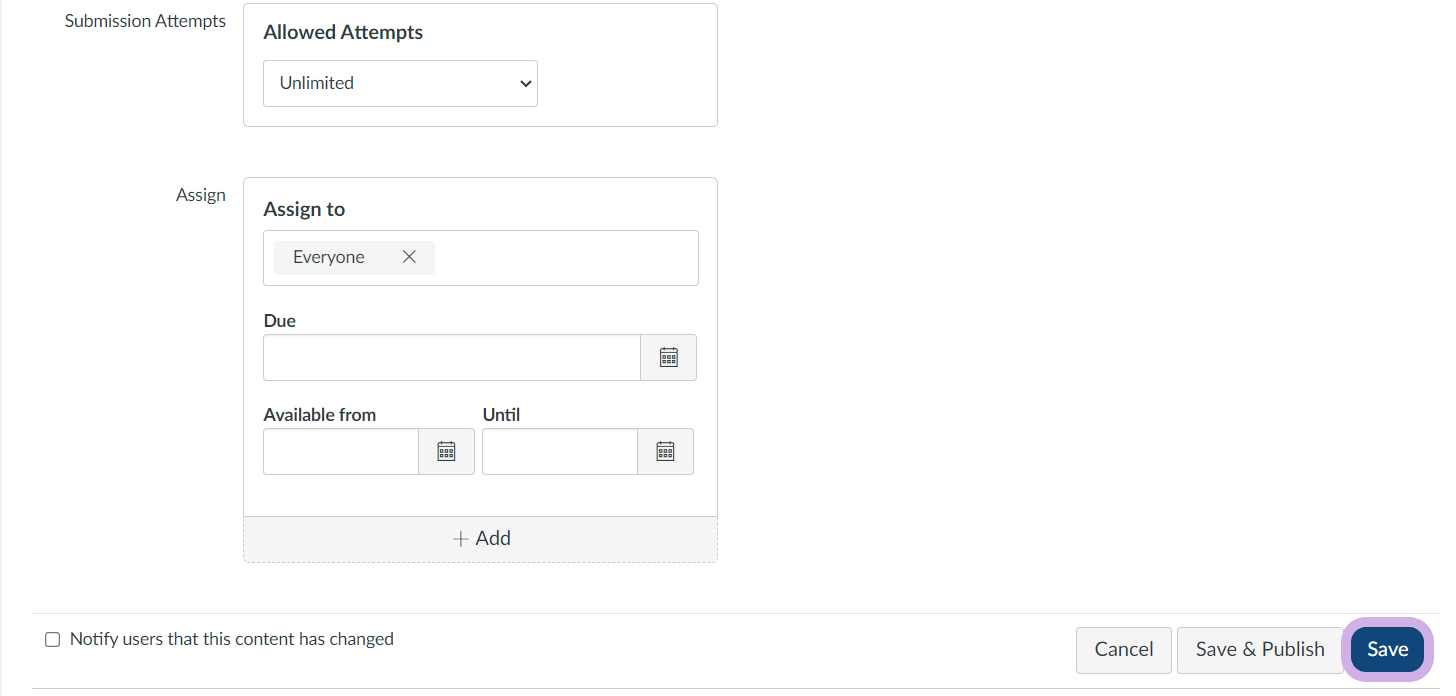
Task: Open the Due date calendar picker
Action: 668,358
